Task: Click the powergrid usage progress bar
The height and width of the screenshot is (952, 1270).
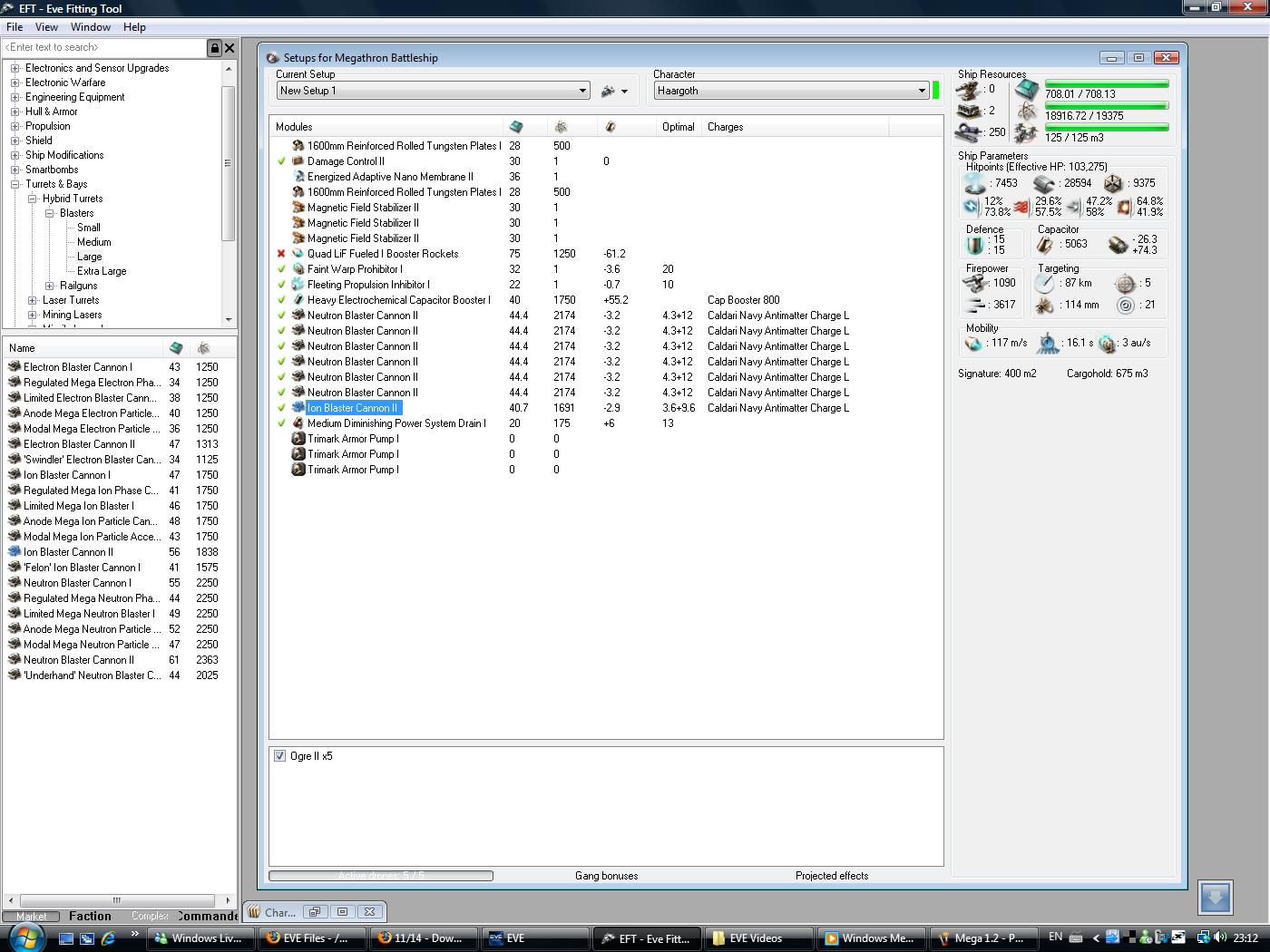Action: (x=1107, y=106)
